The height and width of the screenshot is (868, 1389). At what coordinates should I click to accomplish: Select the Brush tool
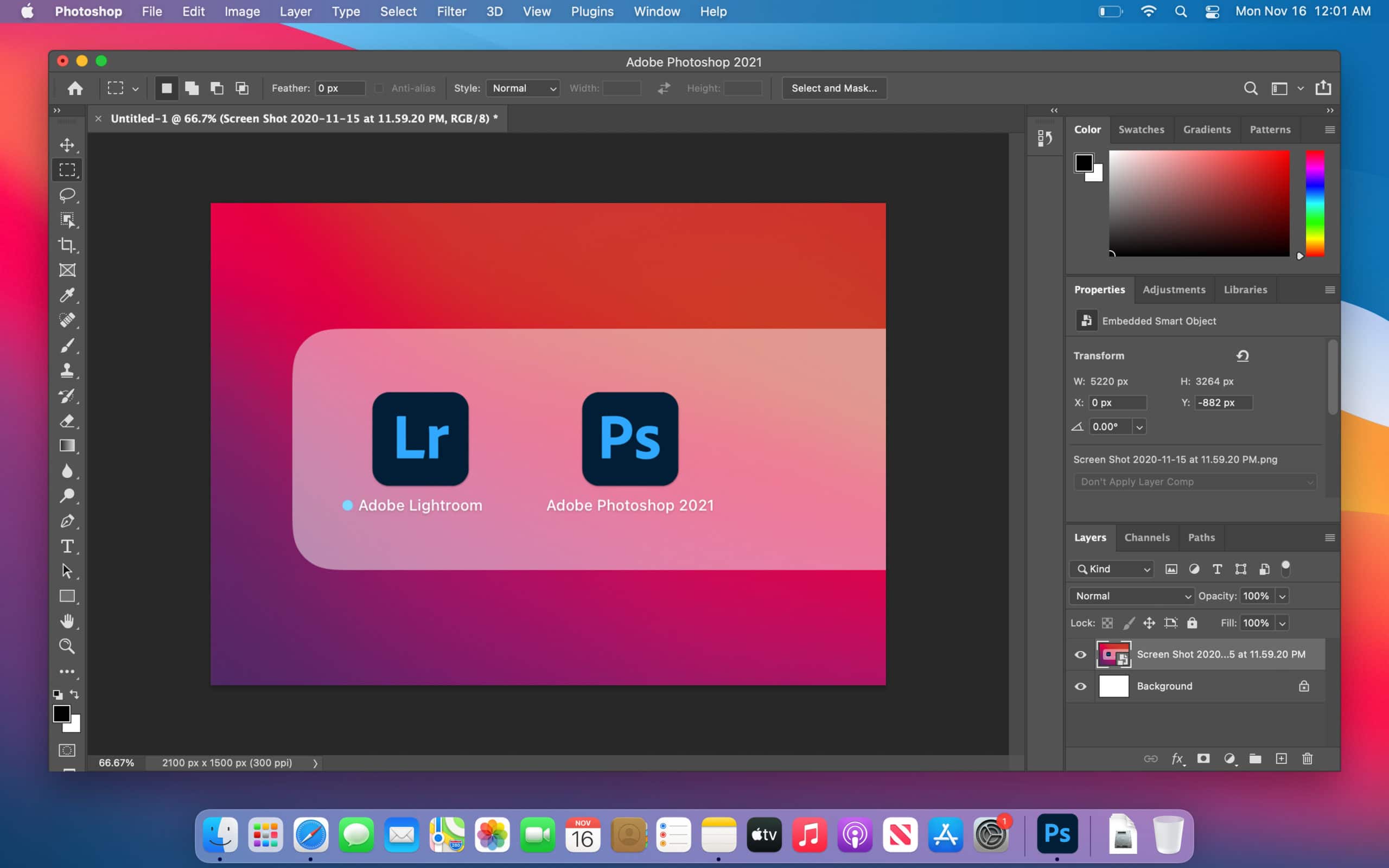(67, 345)
